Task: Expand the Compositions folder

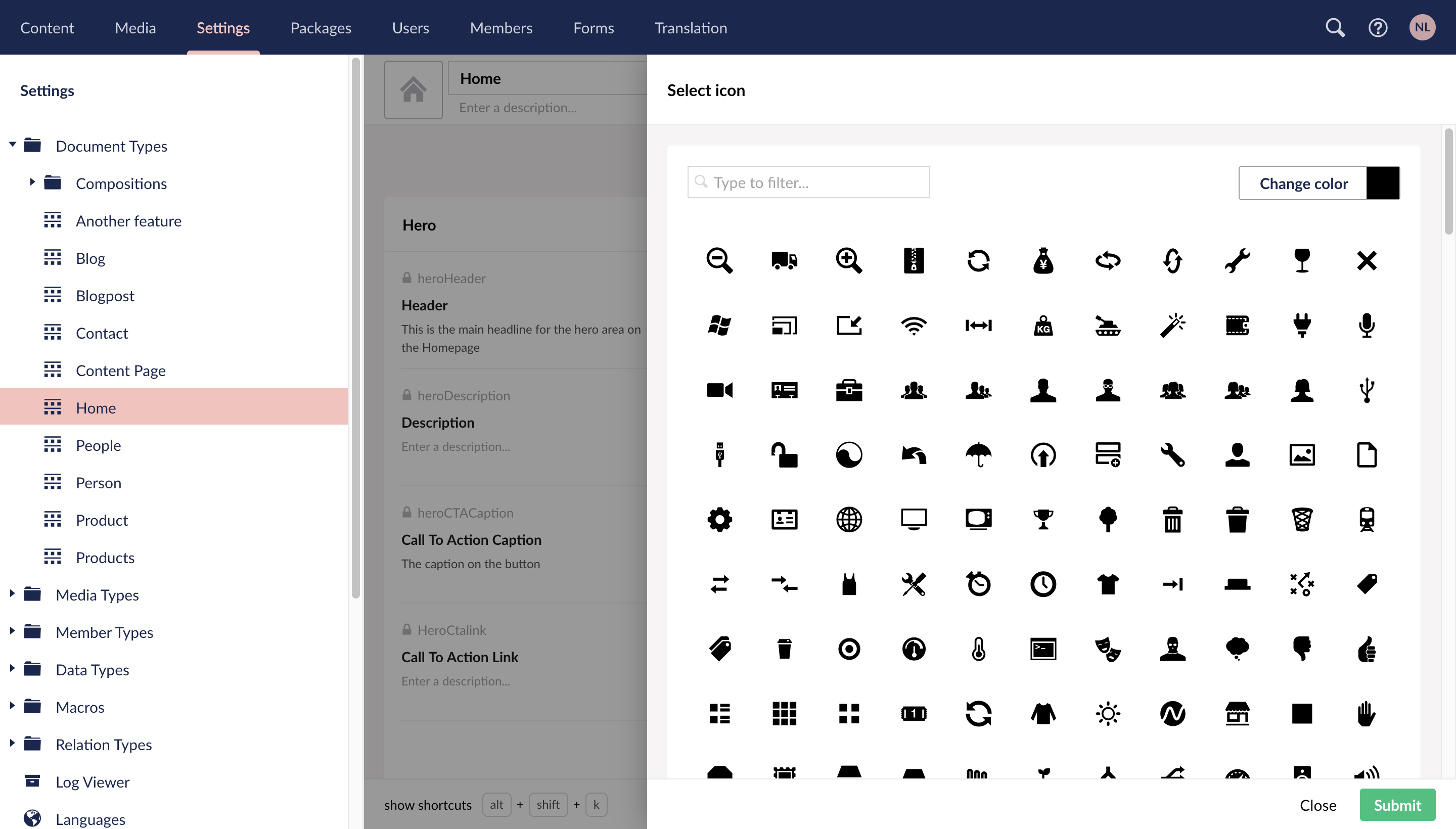Action: click(x=32, y=182)
